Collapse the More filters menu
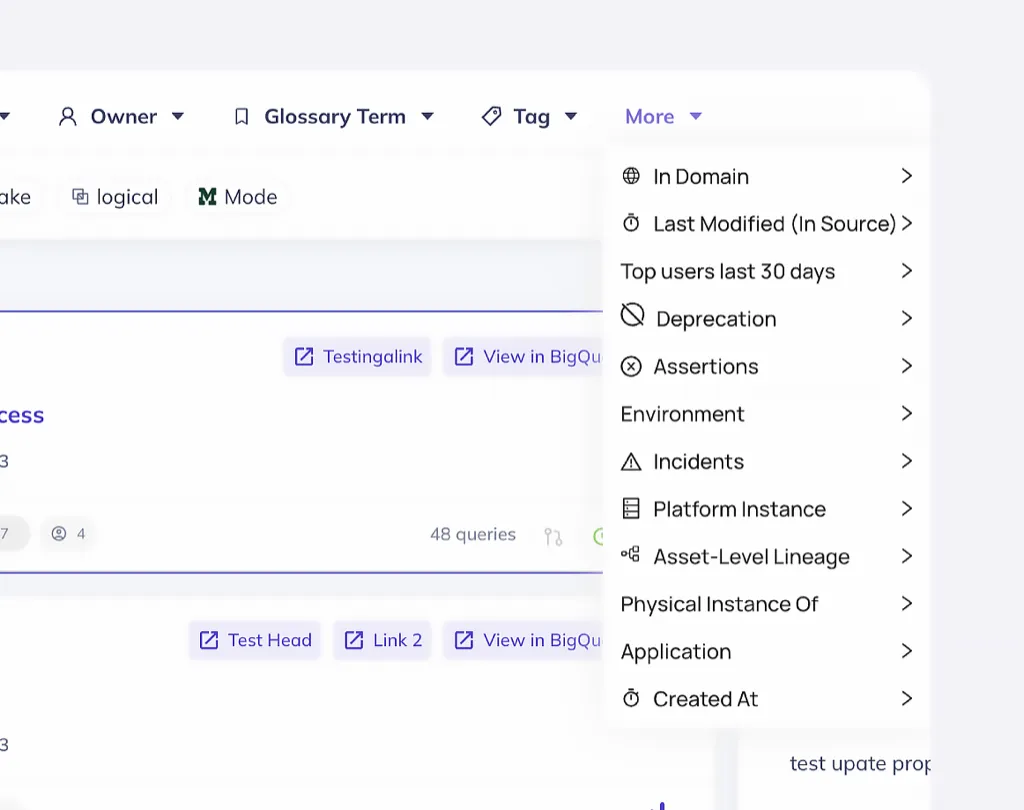1024x810 pixels. (x=663, y=117)
